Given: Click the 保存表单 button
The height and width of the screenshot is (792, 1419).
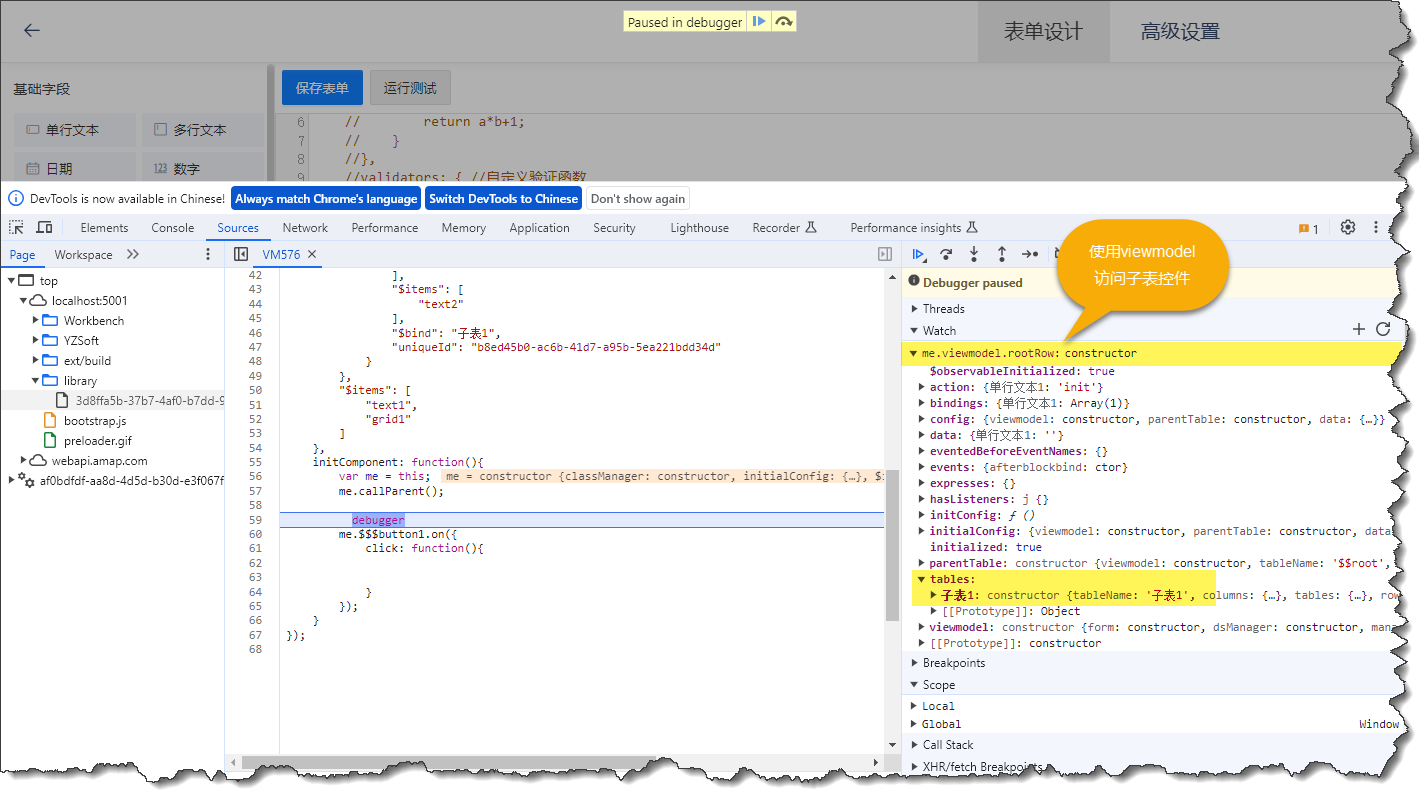Looking at the screenshot, I should pos(322,88).
